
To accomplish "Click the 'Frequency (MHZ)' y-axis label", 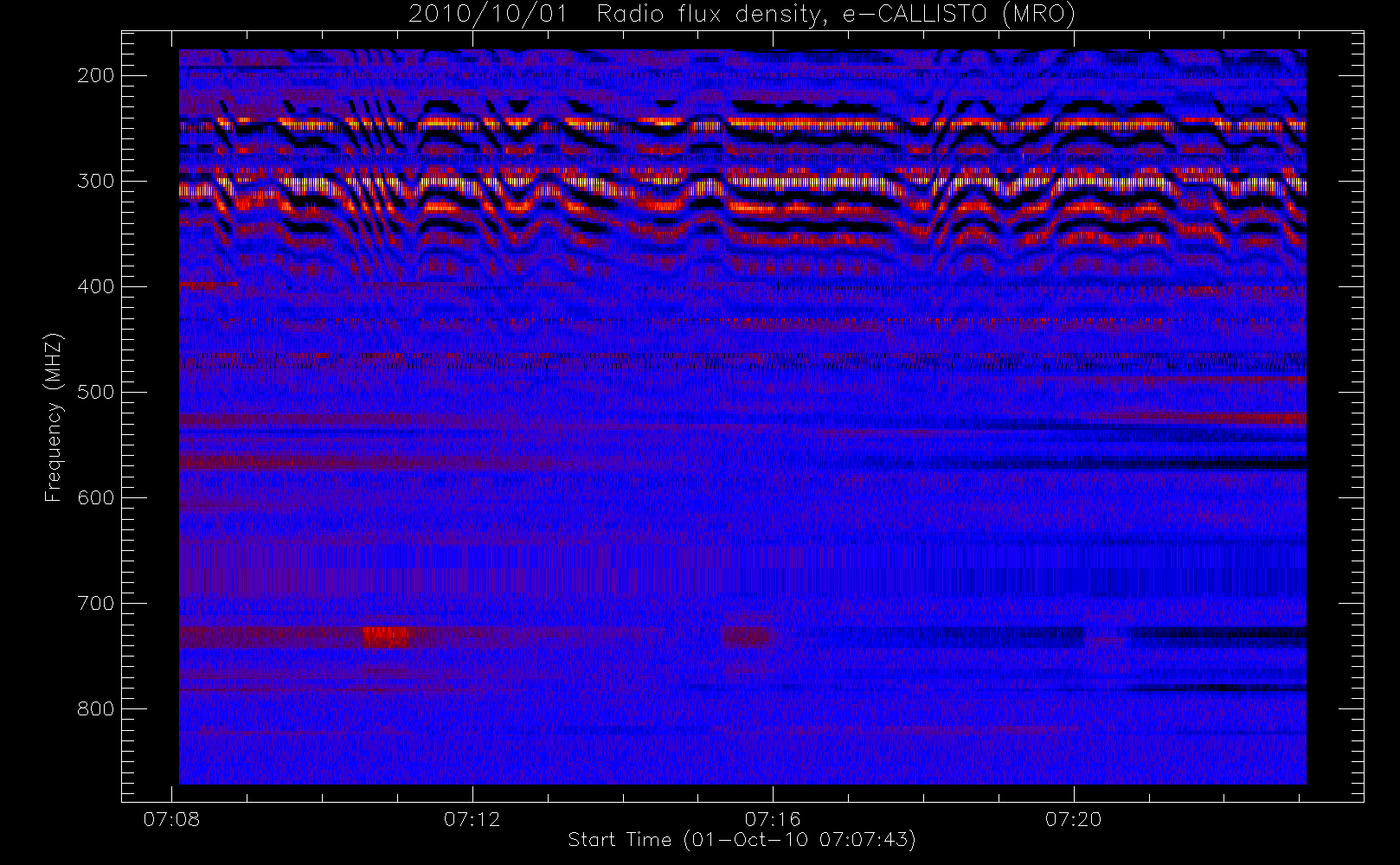I will click(x=54, y=417).
